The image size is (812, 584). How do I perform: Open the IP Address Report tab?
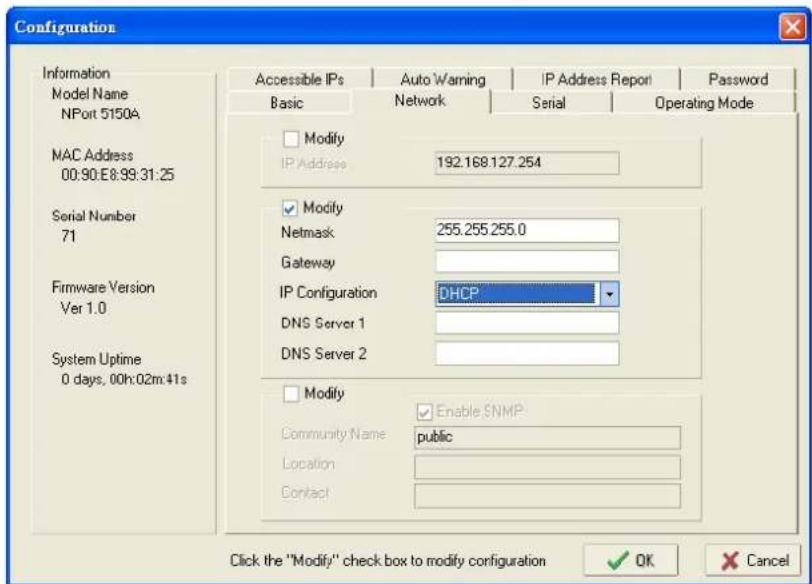click(596, 79)
